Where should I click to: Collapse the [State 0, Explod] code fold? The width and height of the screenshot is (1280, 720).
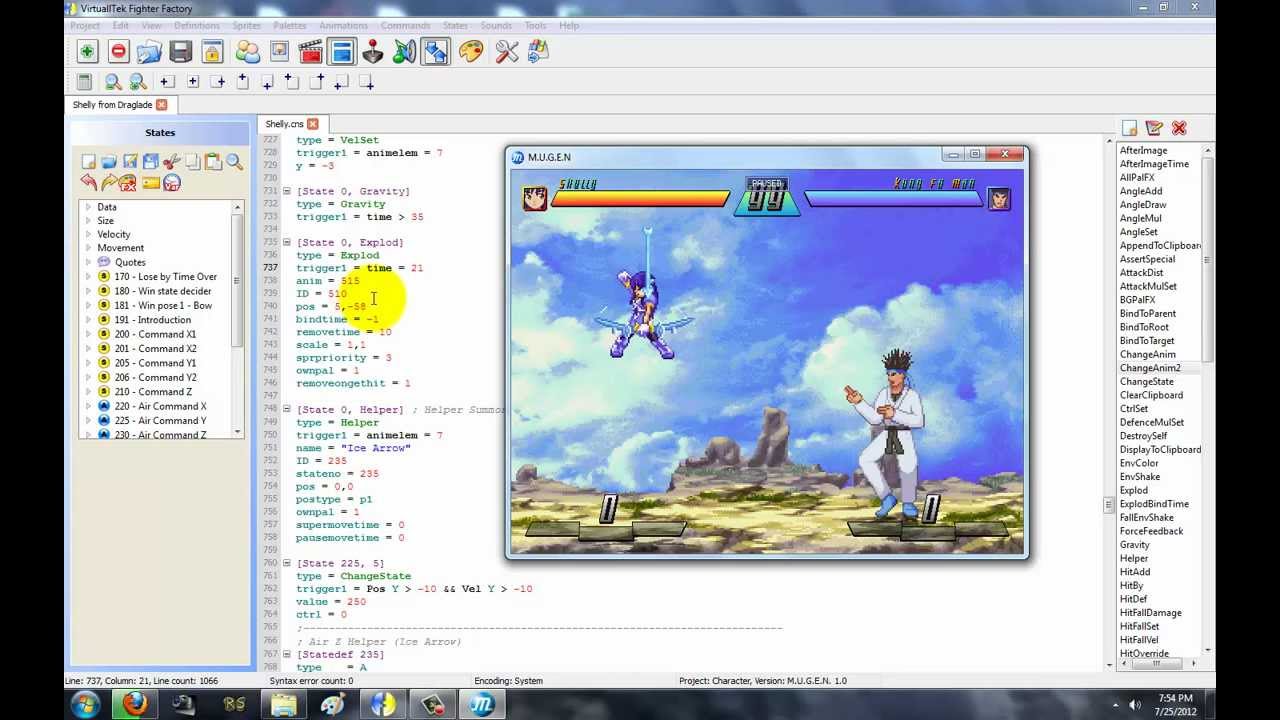(x=287, y=242)
